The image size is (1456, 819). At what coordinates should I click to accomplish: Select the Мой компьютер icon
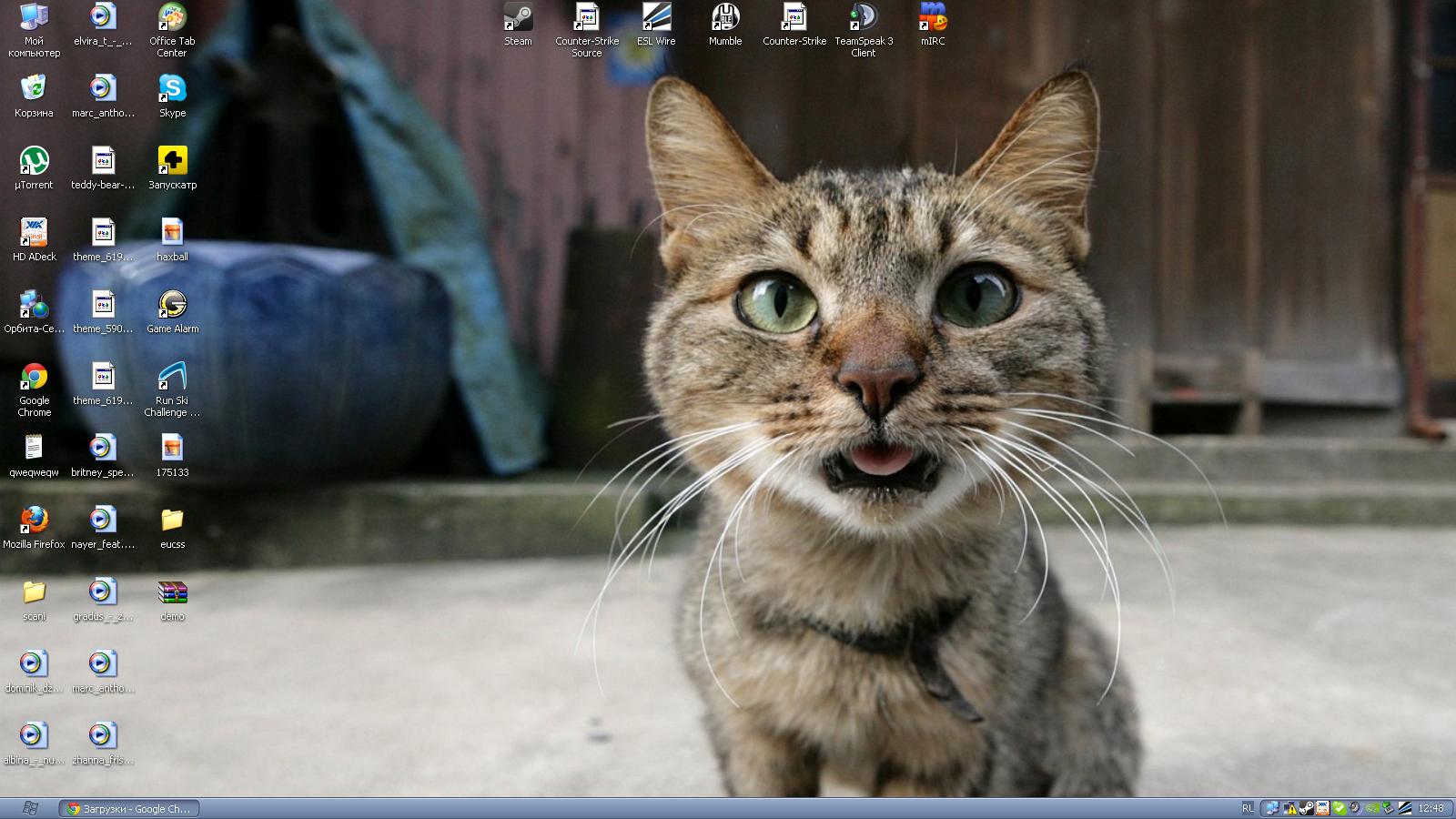tap(34, 18)
